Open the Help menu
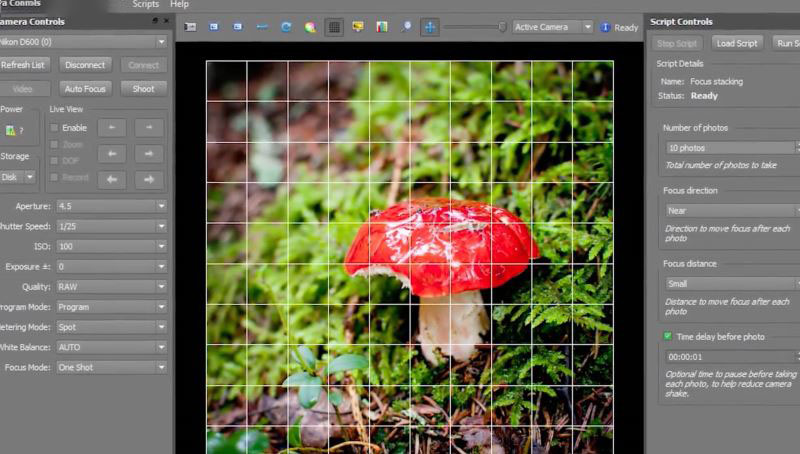The width and height of the screenshot is (800, 454). [179, 4]
